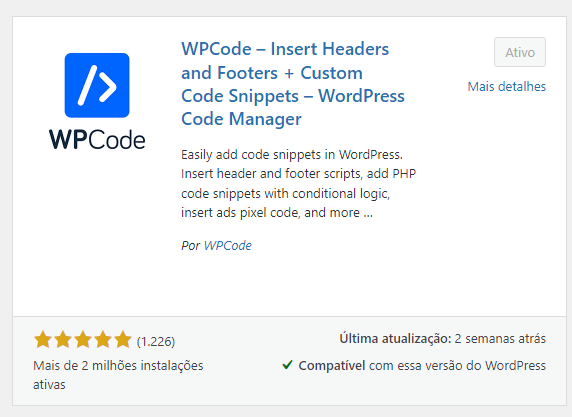Click the green compatibility checkmark icon
Viewport: 572px width, 417px height.
pyautogui.click(x=287, y=365)
